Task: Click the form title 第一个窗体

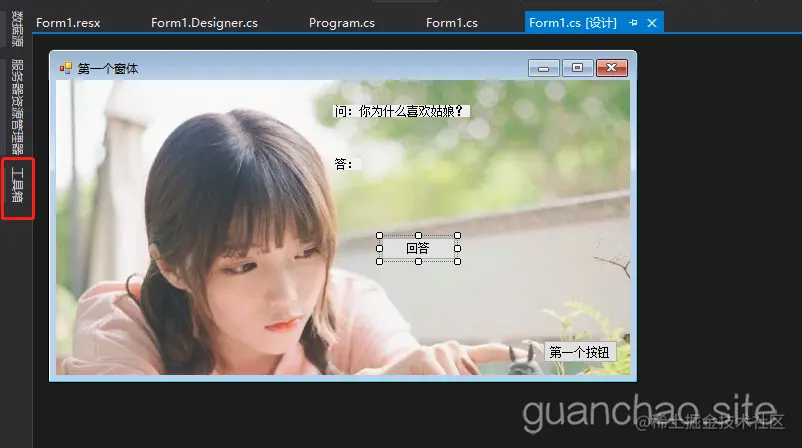Action: [x=108, y=69]
